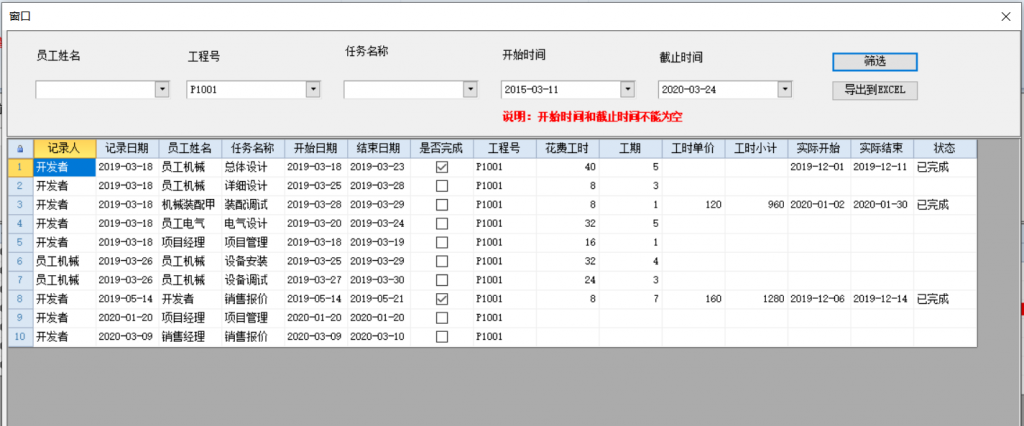Sort by the 记录人 column header
Viewport: 1024px width, 426px height.
click(64, 148)
